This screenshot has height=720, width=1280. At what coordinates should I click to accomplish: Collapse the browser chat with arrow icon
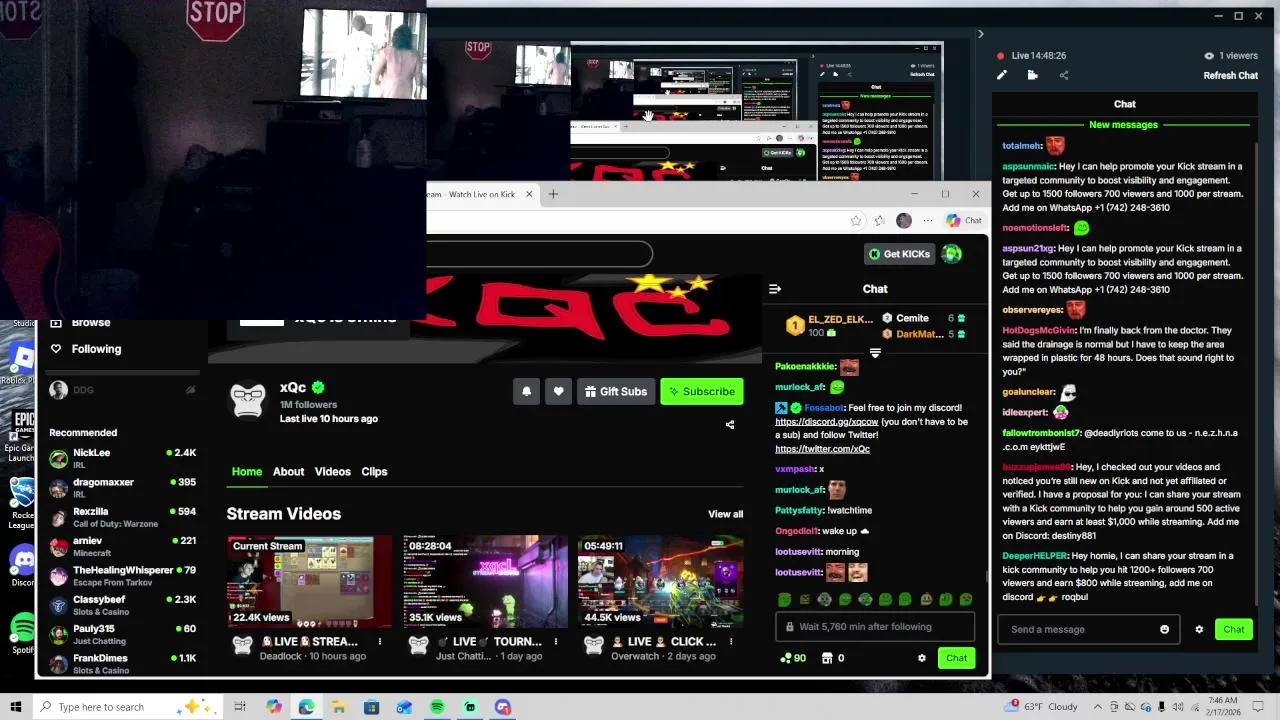[x=775, y=289]
